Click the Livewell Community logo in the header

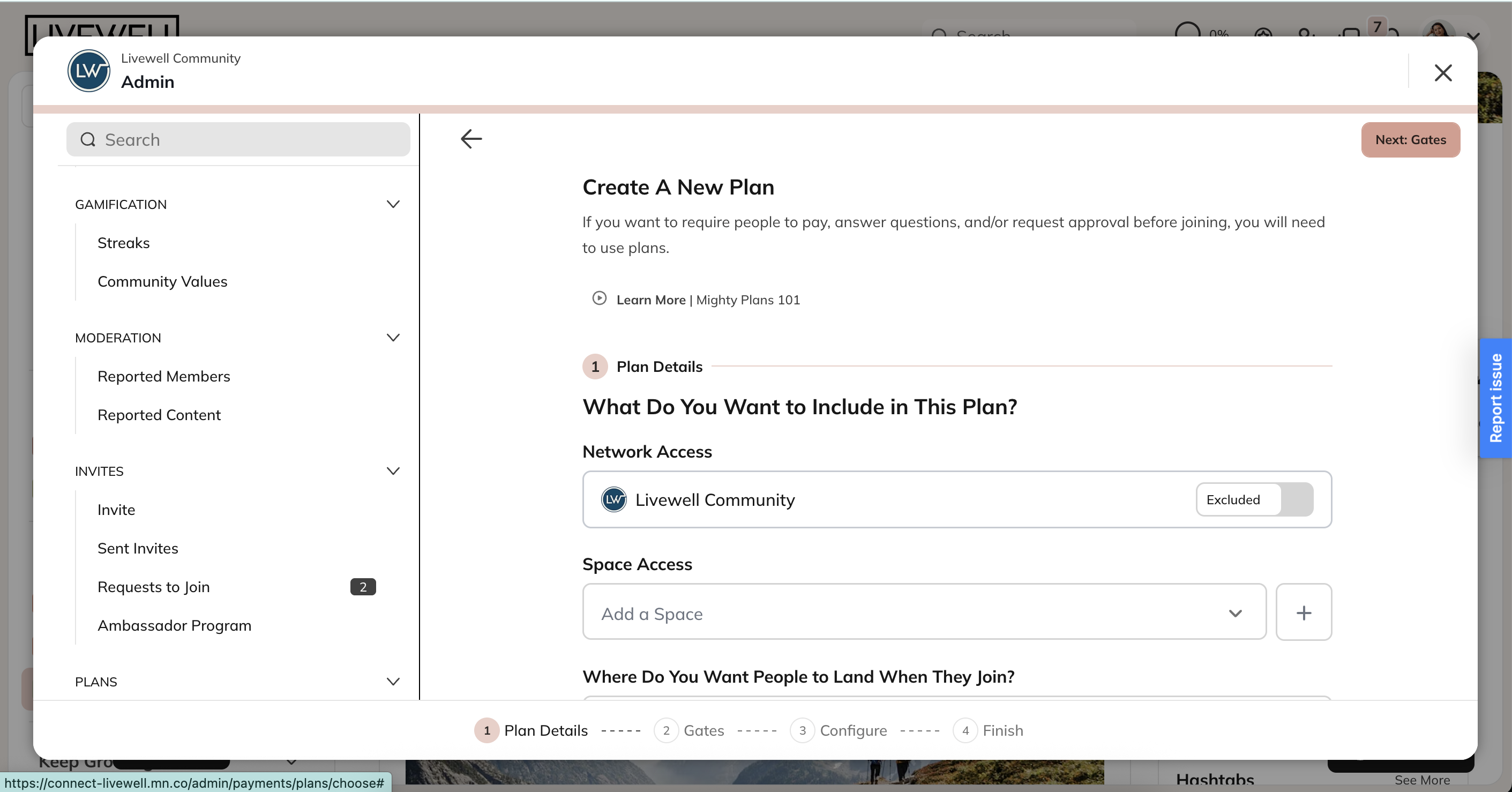88,71
